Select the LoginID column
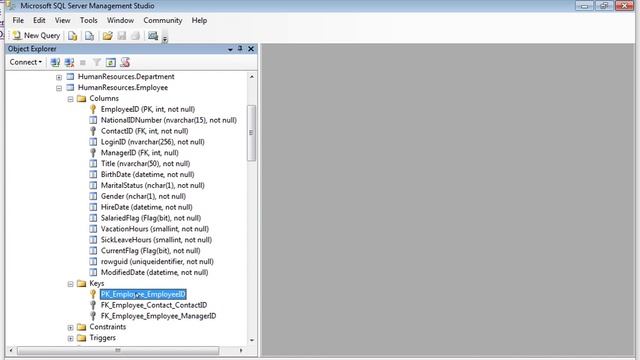The image size is (640, 360). click(153, 142)
